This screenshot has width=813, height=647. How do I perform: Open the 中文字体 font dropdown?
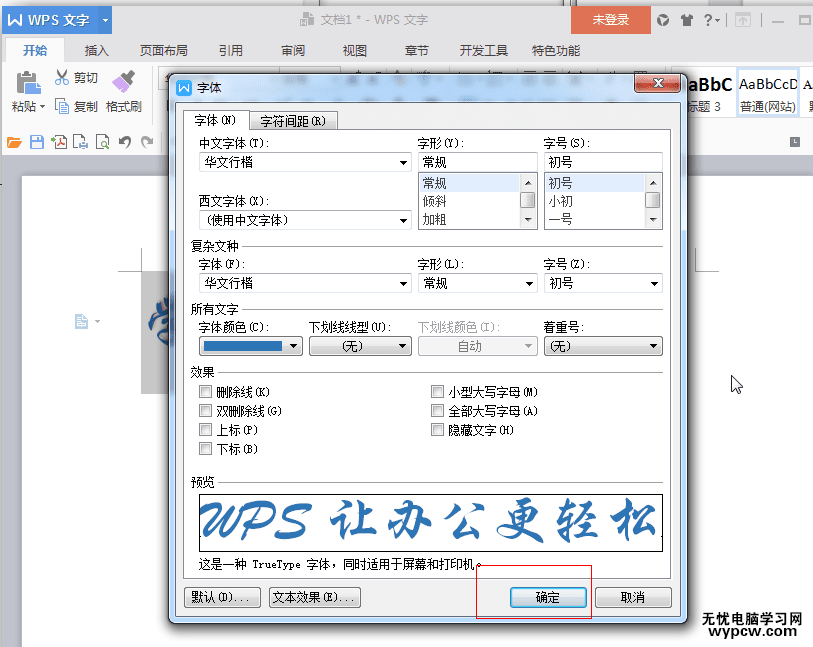pyautogui.click(x=404, y=162)
